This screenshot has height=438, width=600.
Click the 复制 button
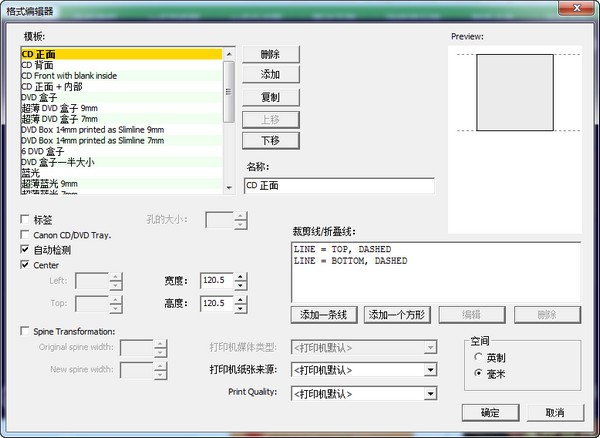pyautogui.click(x=270, y=97)
